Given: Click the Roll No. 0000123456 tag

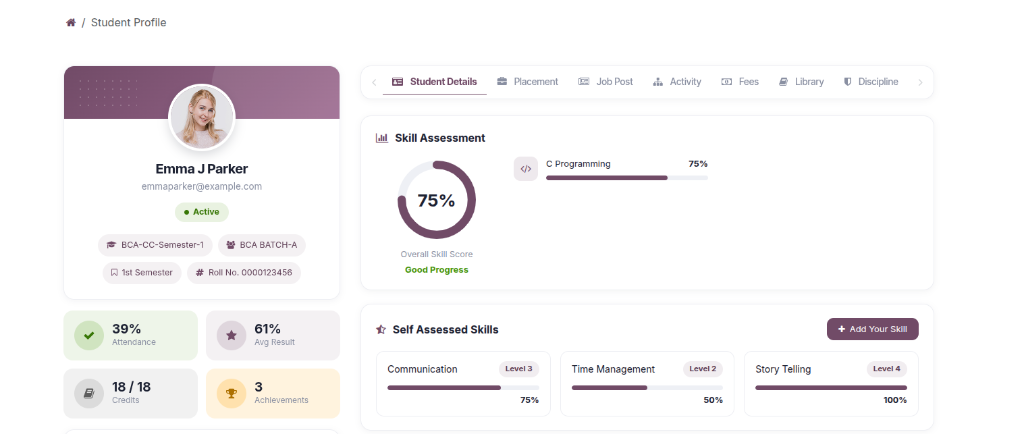Looking at the screenshot, I should coord(244,273).
